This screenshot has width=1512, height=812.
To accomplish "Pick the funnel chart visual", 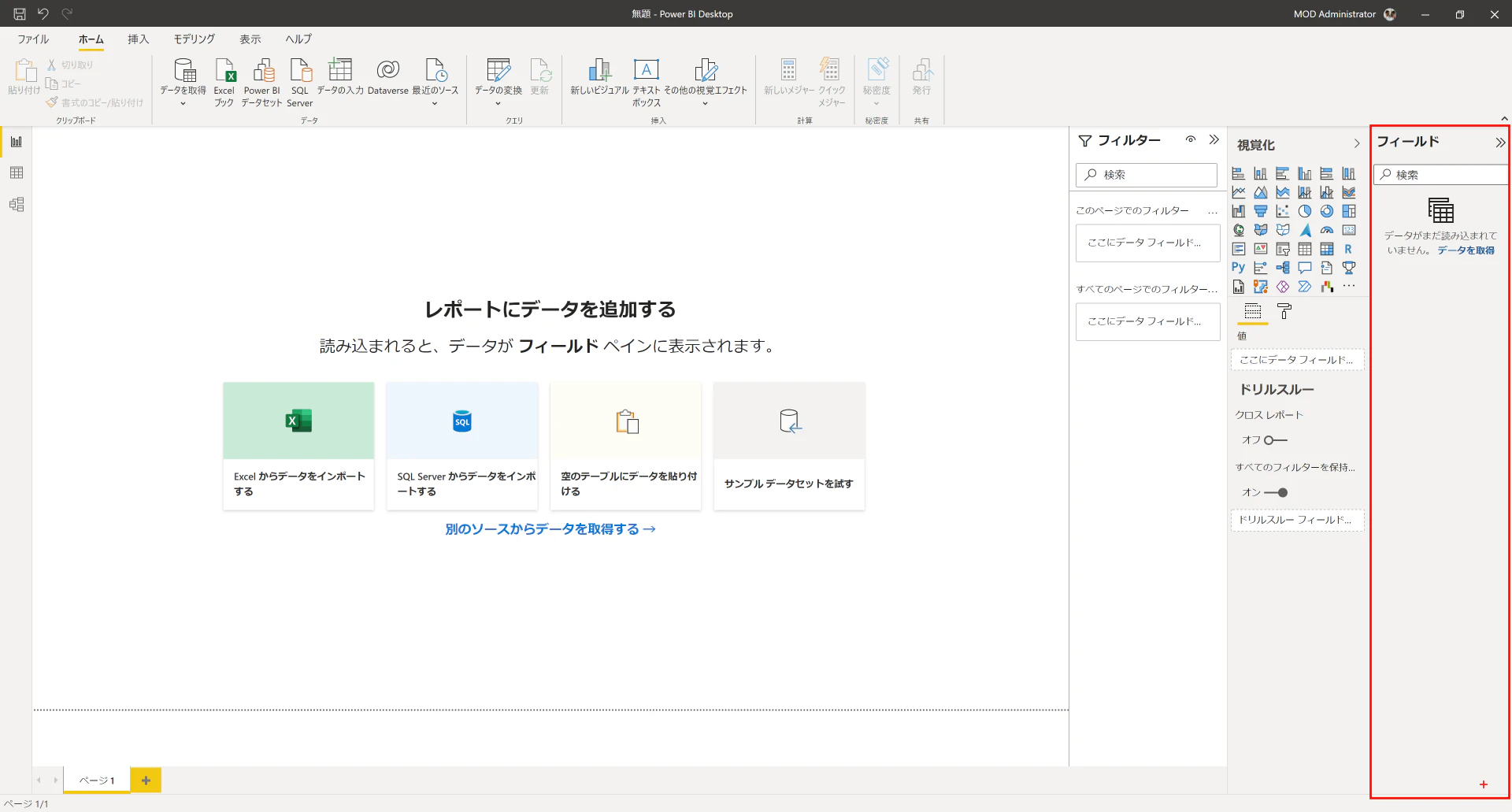I will [x=1261, y=211].
